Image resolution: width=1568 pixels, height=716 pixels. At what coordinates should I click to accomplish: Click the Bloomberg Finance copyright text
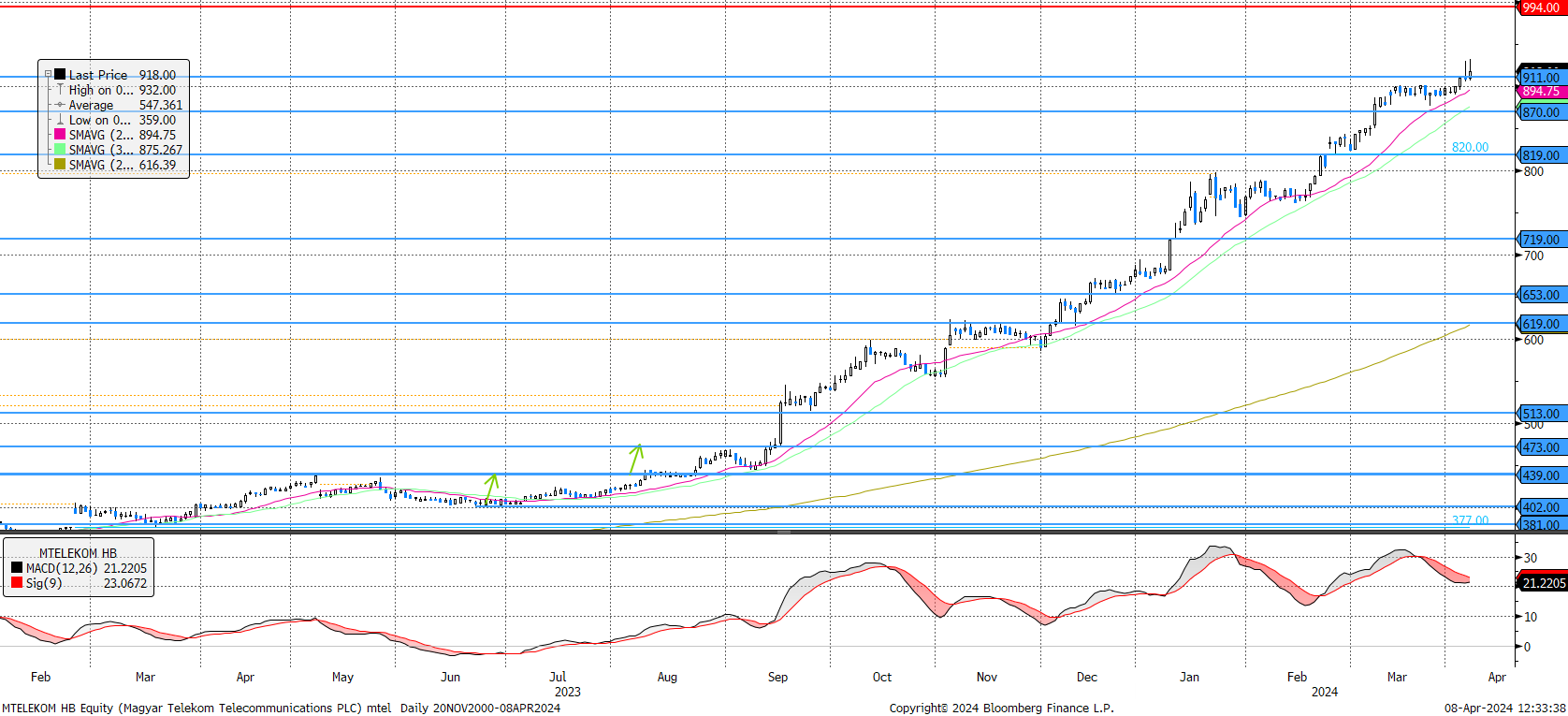click(1002, 708)
